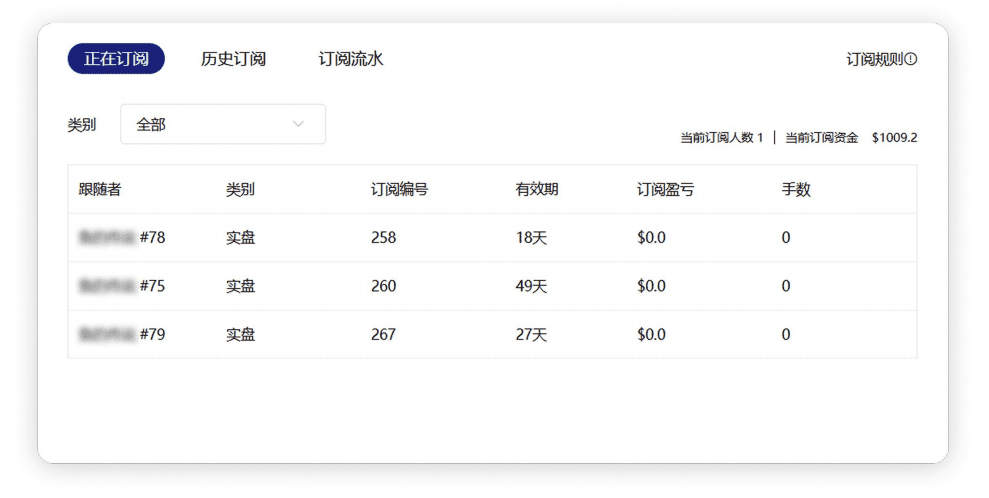Click the 订阅编号 column header
The height and width of the screenshot is (498, 989).
pos(399,189)
